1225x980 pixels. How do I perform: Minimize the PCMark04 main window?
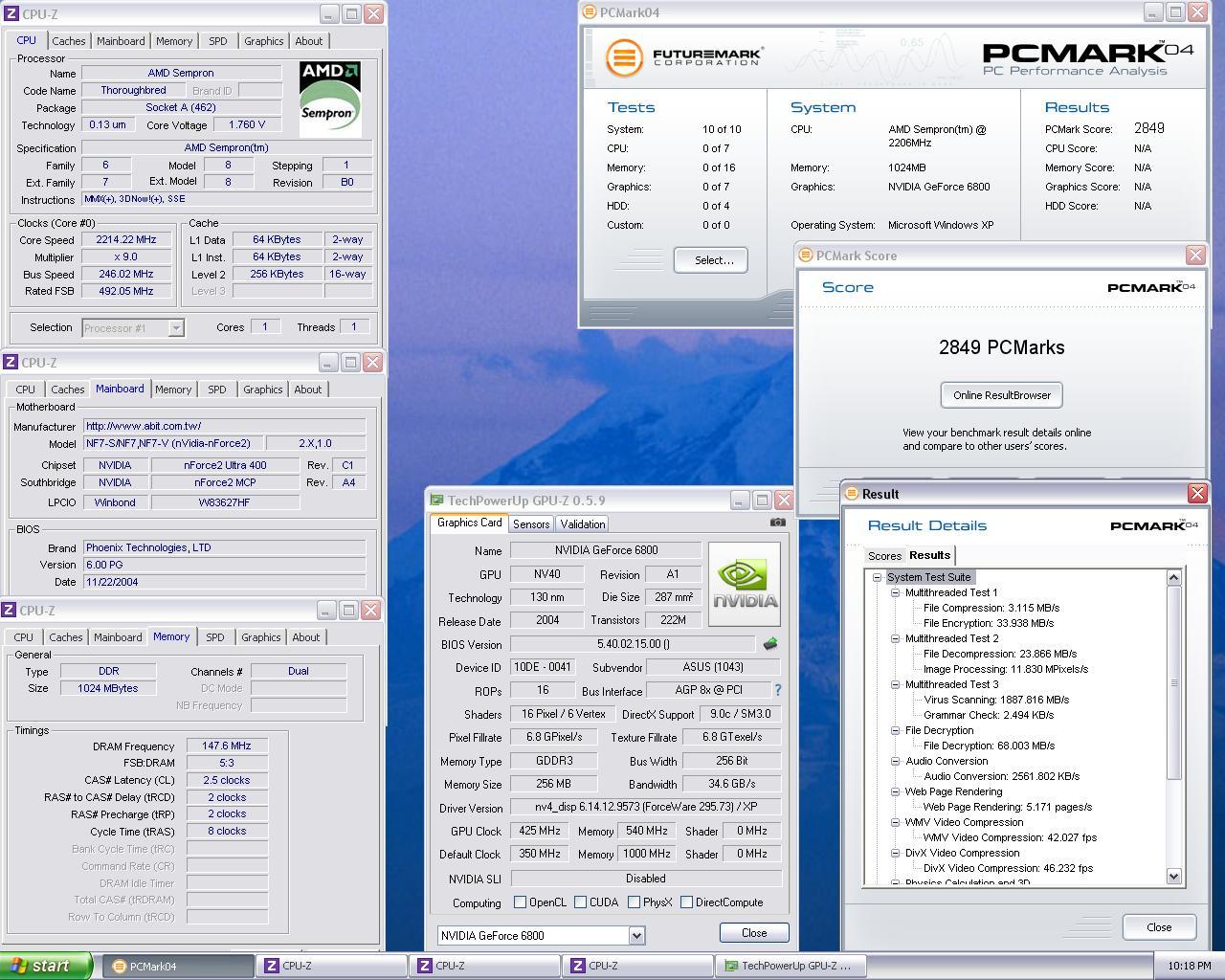(x=1153, y=12)
